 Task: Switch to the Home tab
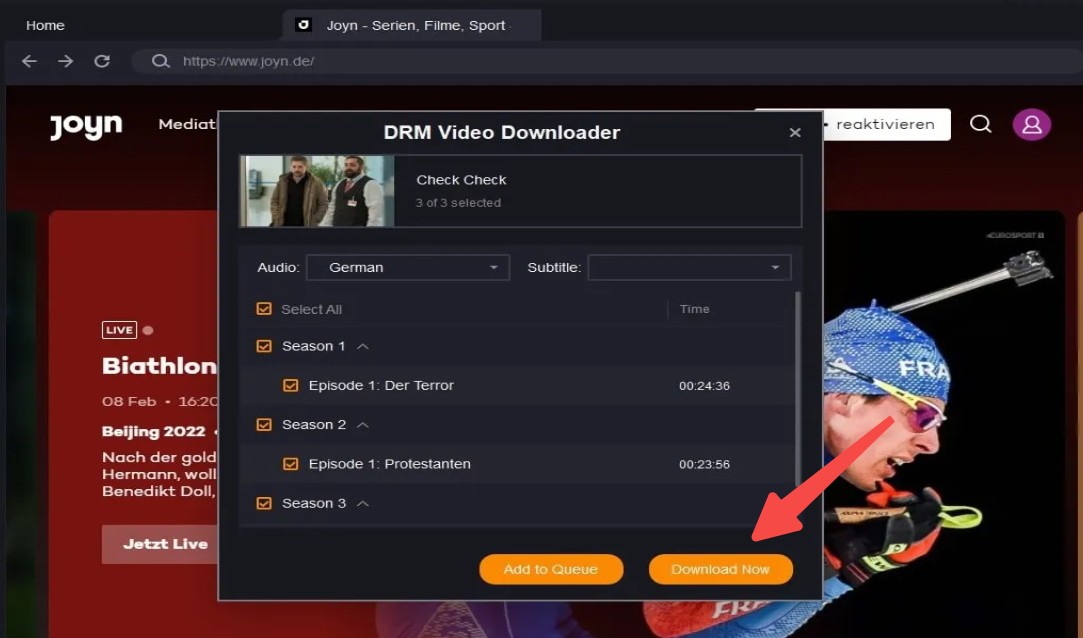point(46,26)
